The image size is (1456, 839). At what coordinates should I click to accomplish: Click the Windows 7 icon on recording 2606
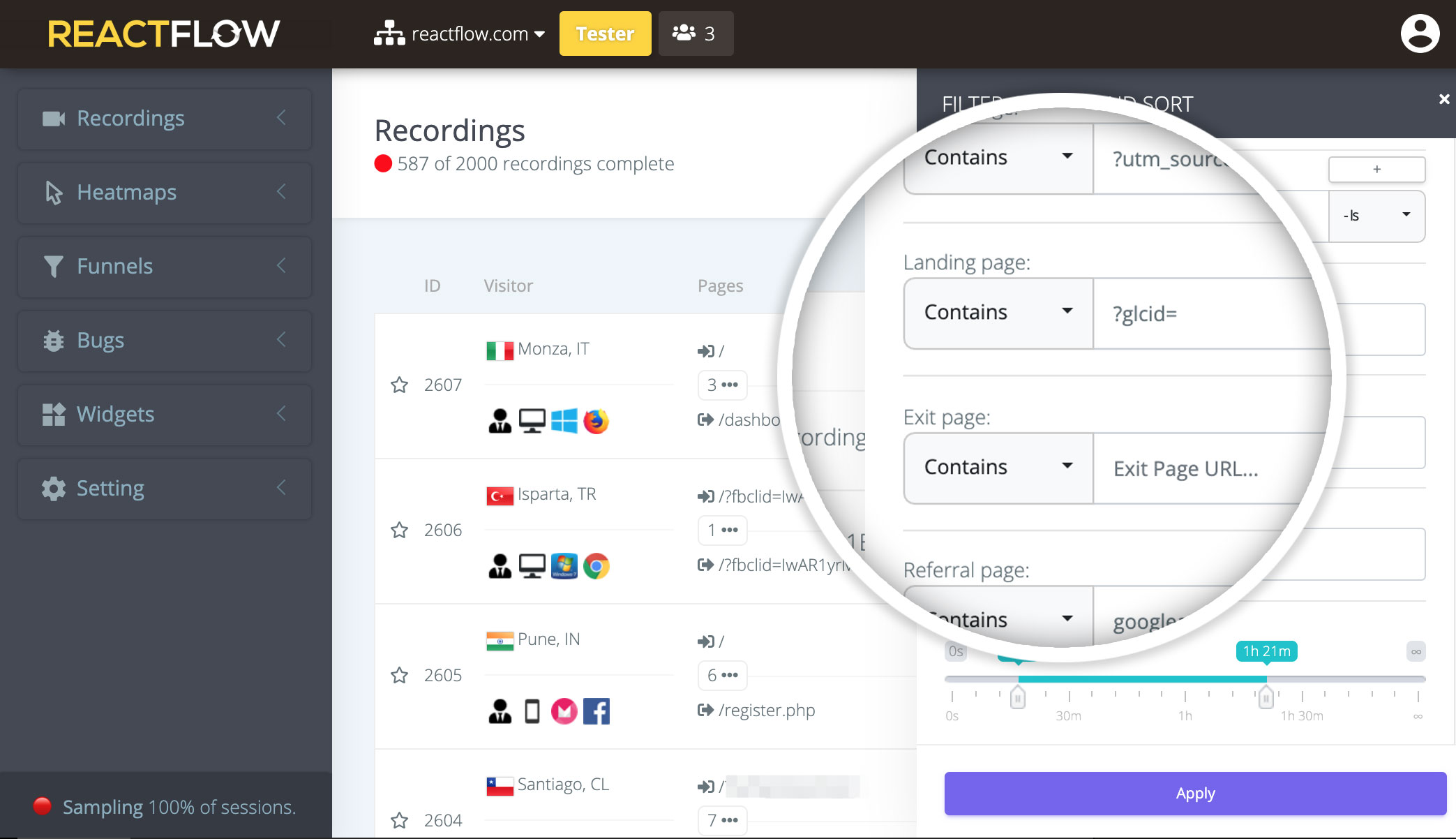coord(564,566)
